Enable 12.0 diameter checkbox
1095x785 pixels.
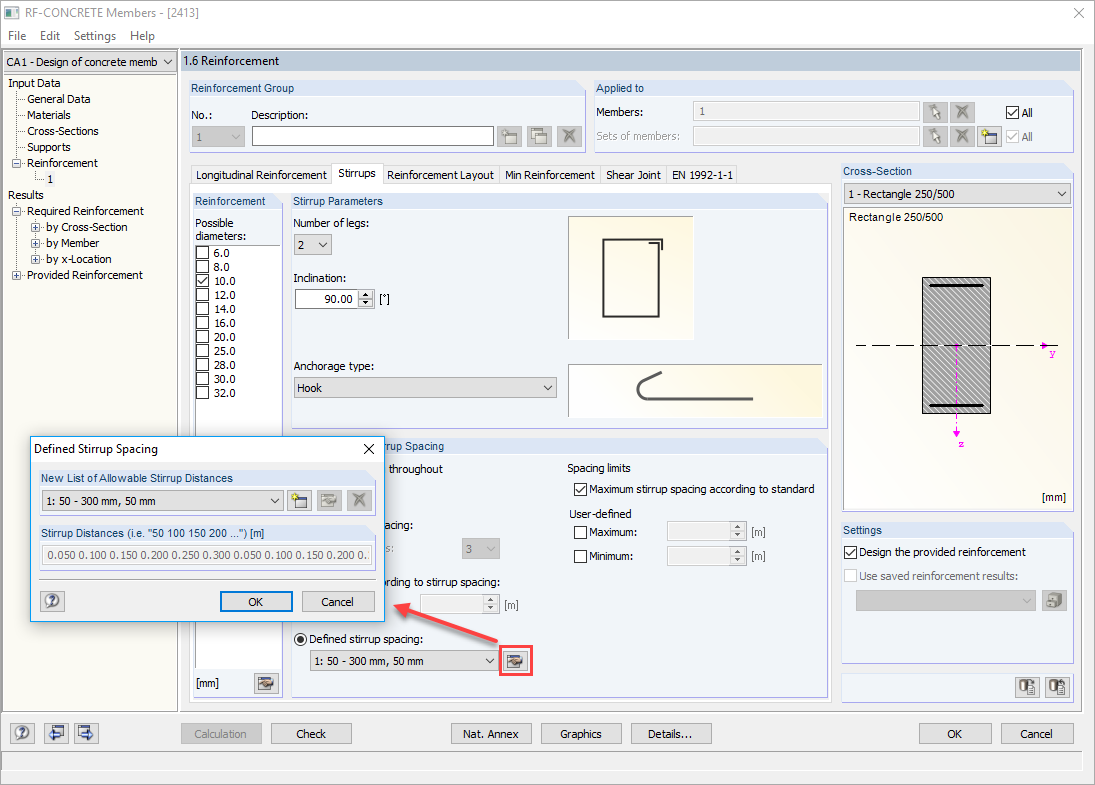pyautogui.click(x=203, y=295)
